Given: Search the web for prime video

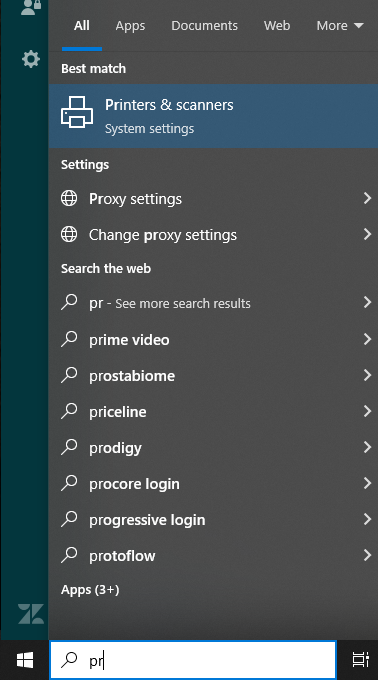Looking at the screenshot, I should tap(213, 339).
